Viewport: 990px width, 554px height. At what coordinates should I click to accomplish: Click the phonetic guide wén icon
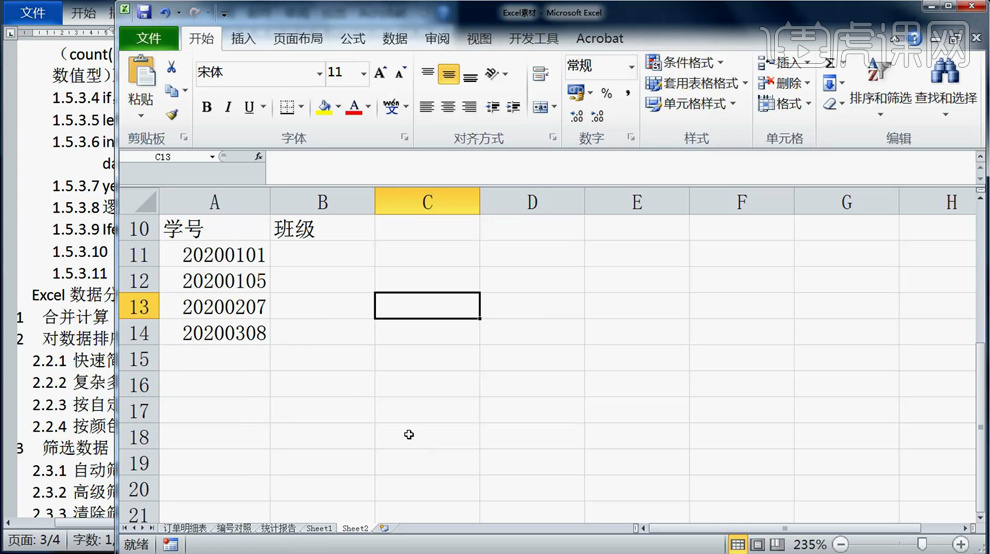[x=391, y=107]
